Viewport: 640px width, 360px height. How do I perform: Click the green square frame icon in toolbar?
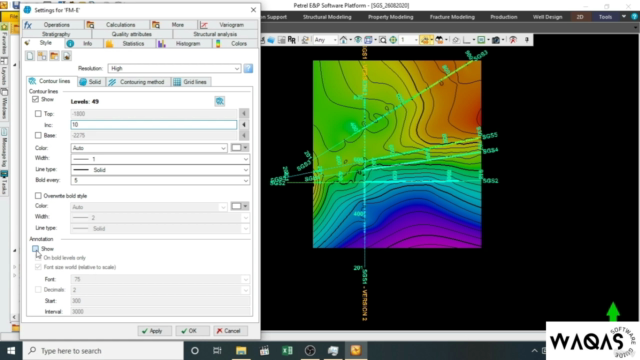(481, 40)
